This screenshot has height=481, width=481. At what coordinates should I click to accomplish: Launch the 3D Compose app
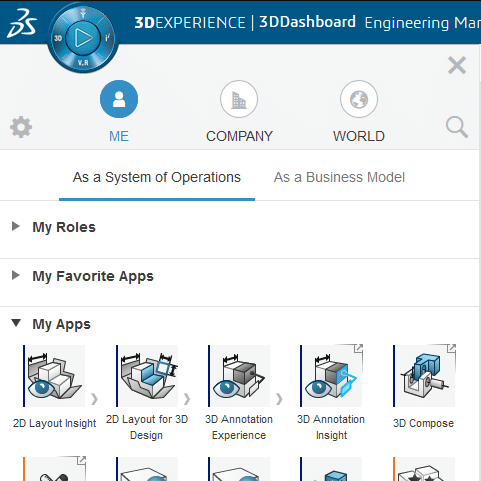click(x=424, y=376)
